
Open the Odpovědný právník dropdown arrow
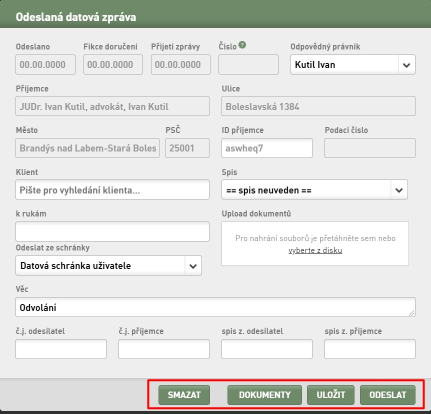pyautogui.click(x=407, y=65)
